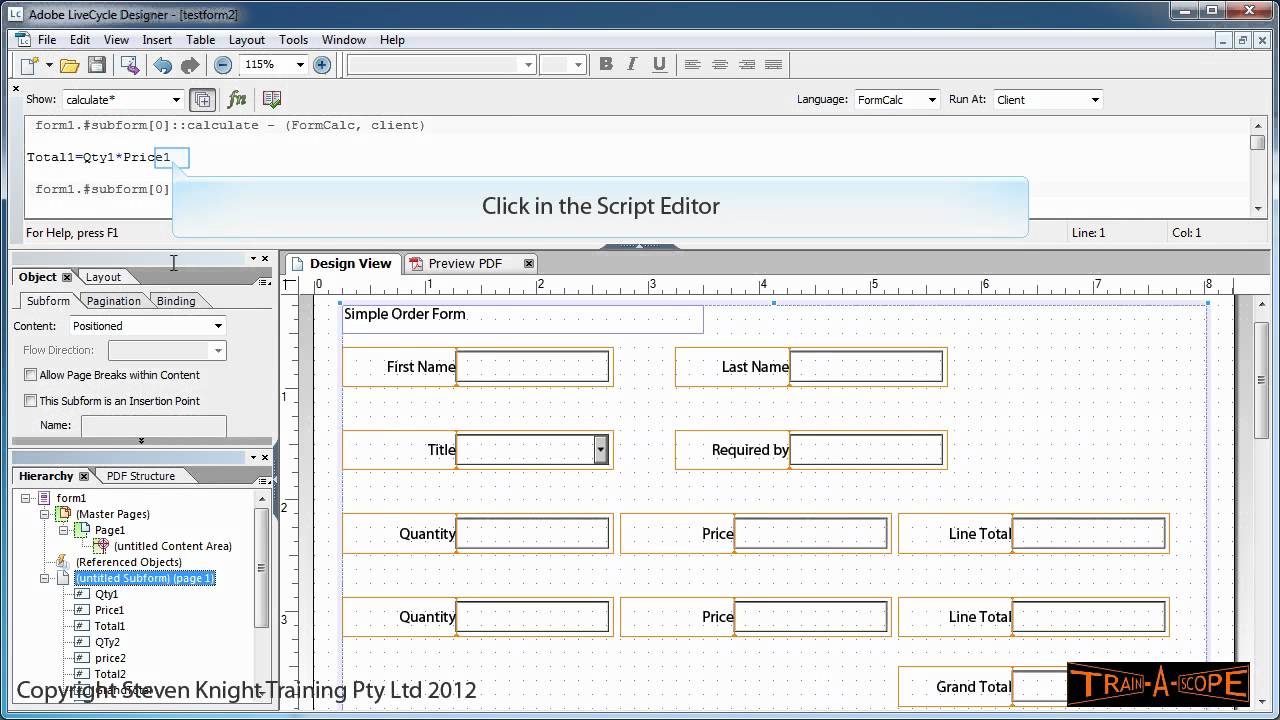
Task: Click the First Name input field
Action: point(533,367)
